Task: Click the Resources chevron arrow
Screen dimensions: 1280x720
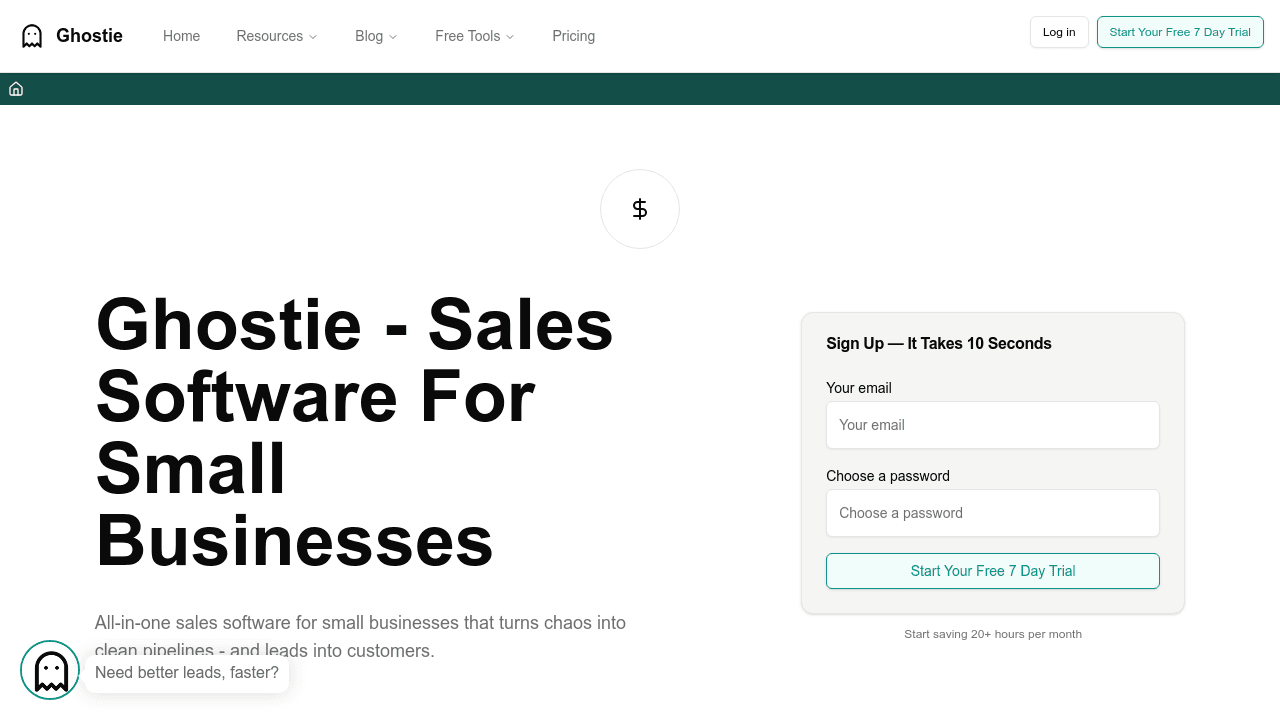Action: pyautogui.click(x=313, y=37)
